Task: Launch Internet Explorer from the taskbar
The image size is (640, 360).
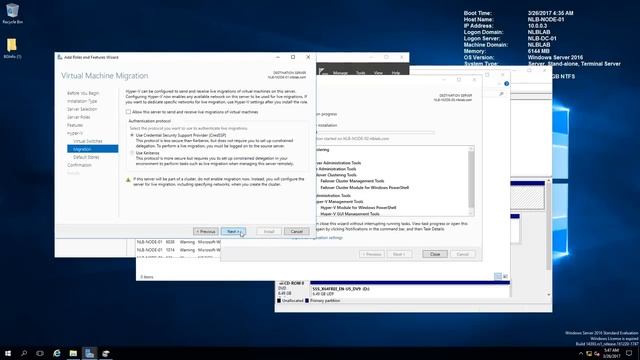Action: (57, 353)
